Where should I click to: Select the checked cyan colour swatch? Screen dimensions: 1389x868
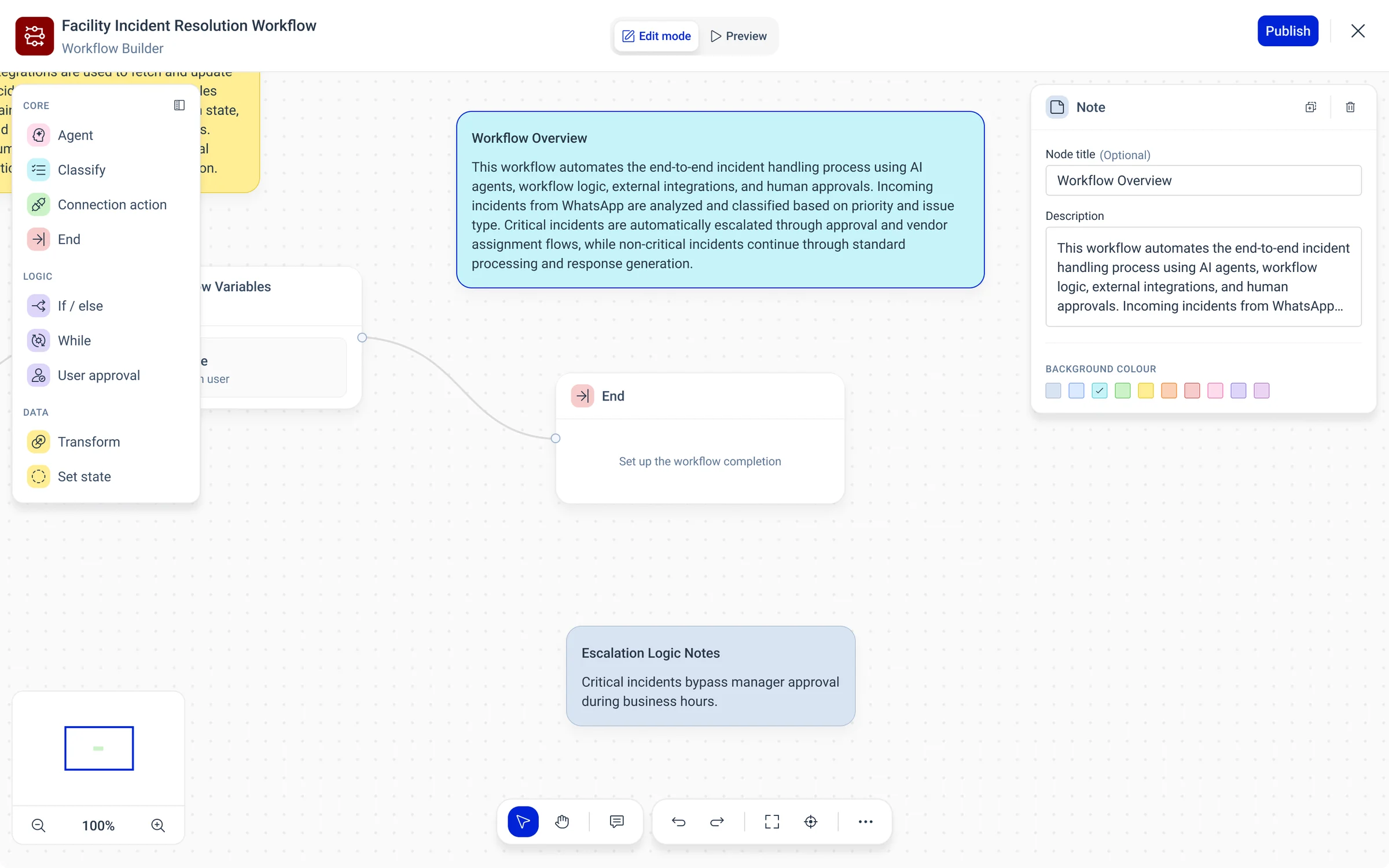1100,391
